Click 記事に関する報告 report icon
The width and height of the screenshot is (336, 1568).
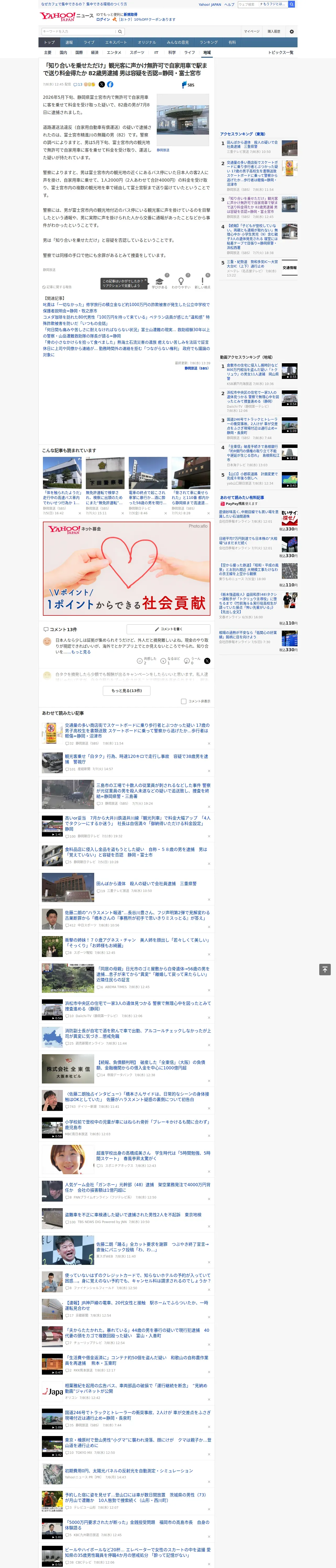point(57,287)
